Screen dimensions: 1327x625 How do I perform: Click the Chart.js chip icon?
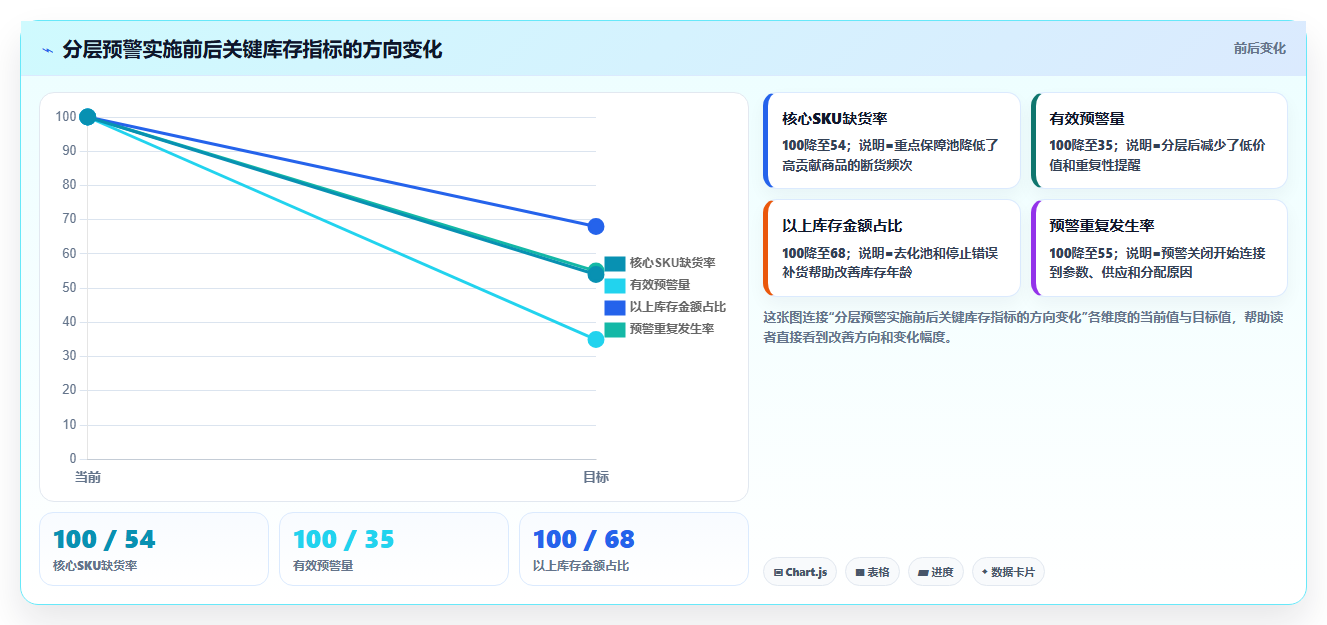(x=778, y=573)
